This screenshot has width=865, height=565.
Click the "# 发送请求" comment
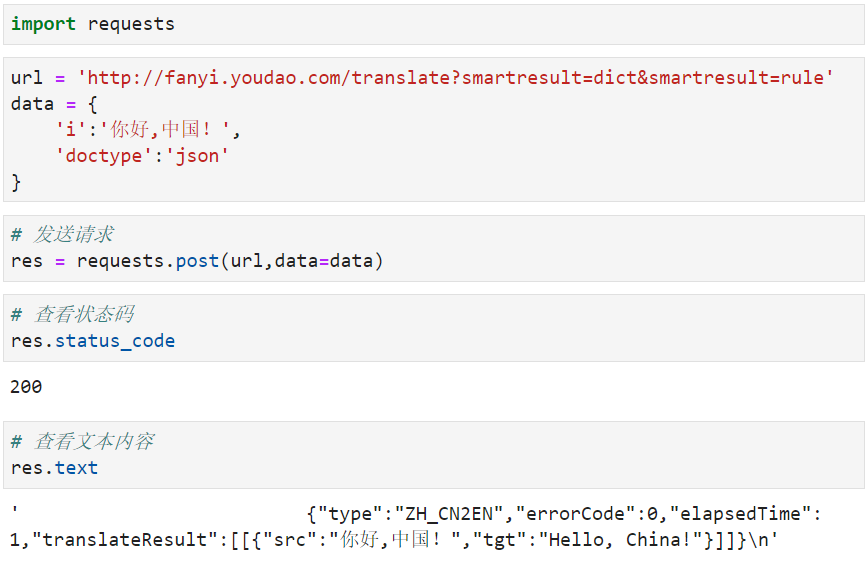[x=62, y=235]
